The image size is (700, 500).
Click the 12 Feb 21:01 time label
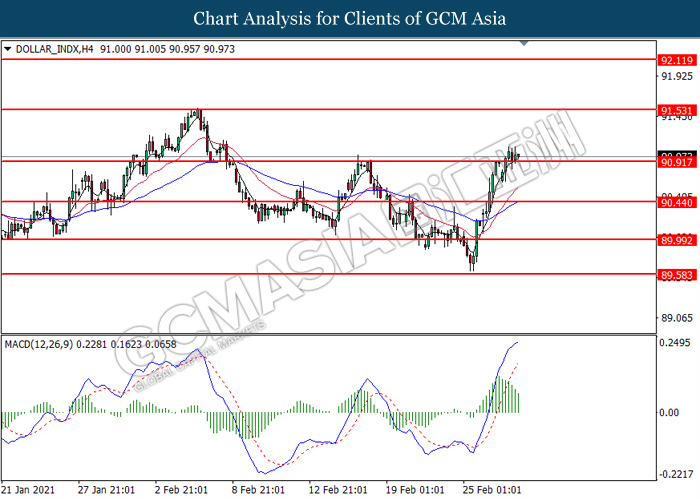[338, 491]
